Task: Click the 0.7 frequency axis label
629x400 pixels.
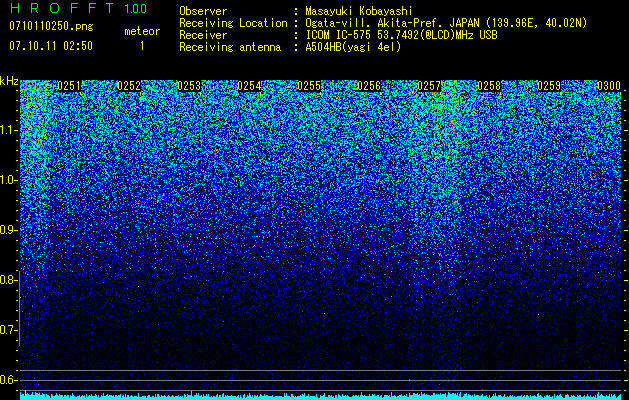Action: 7,330
